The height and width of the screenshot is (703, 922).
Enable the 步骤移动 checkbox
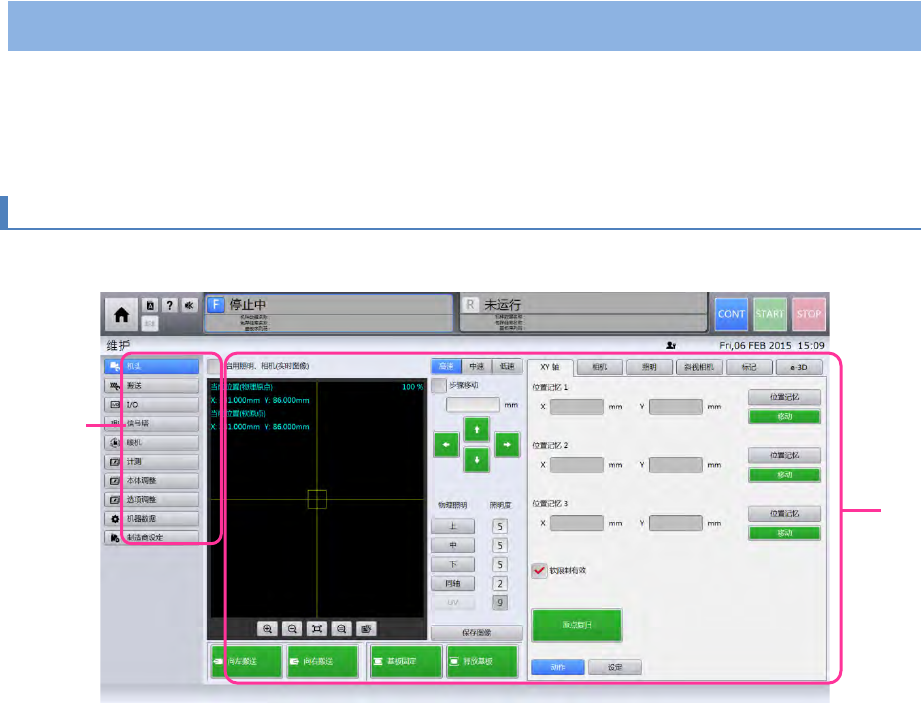438,386
